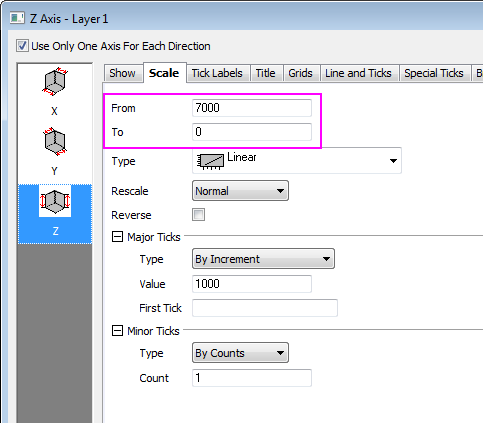Viewport: 483px width, 423px height.
Task: Select the Y axis cube icon
Action: coord(55,142)
